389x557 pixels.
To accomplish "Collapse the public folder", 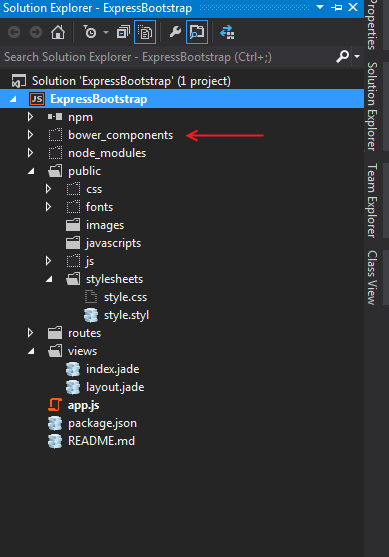I will (x=31, y=171).
